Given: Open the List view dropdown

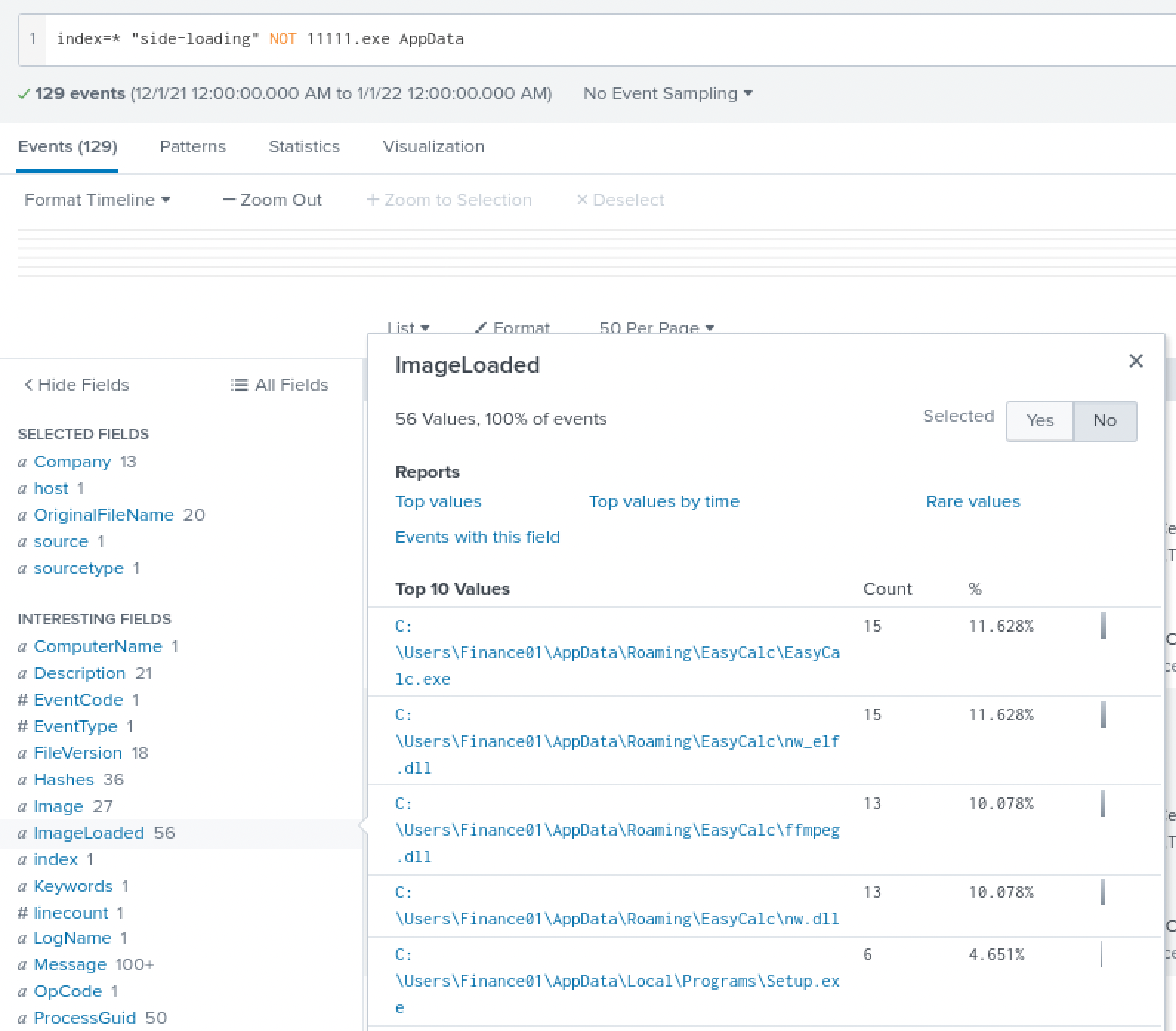Looking at the screenshot, I should click(408, 328).
